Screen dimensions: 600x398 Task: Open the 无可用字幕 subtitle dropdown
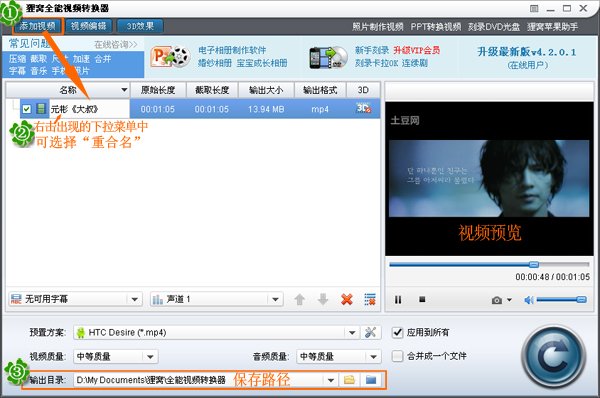coord(75,299)
